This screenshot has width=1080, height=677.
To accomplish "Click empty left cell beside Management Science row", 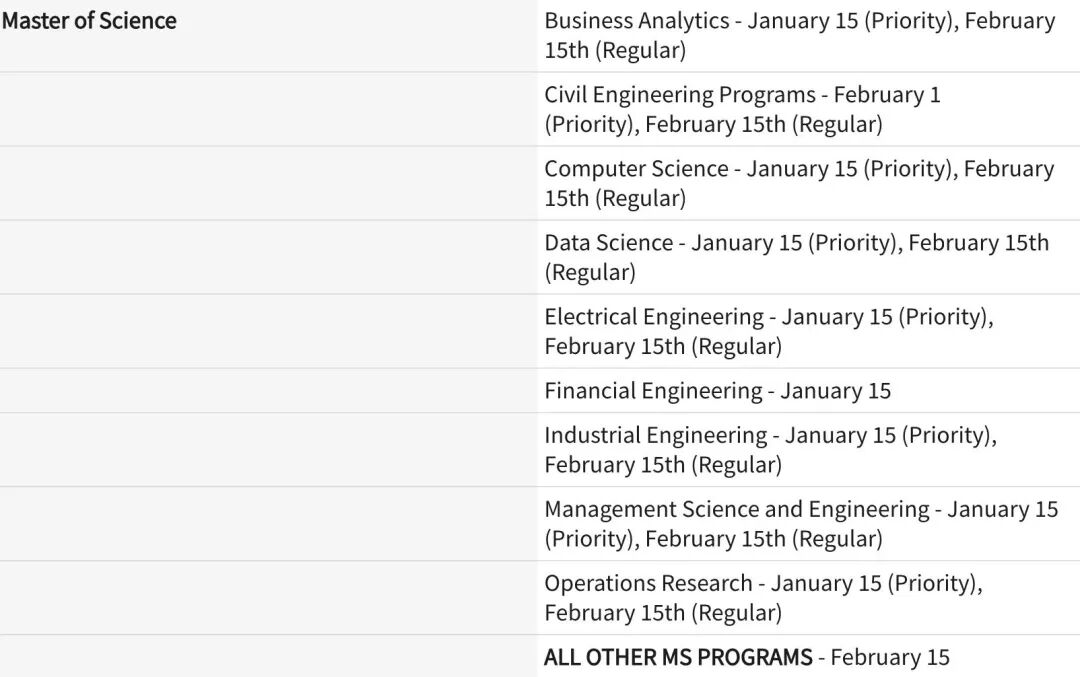I will [268, 524].
